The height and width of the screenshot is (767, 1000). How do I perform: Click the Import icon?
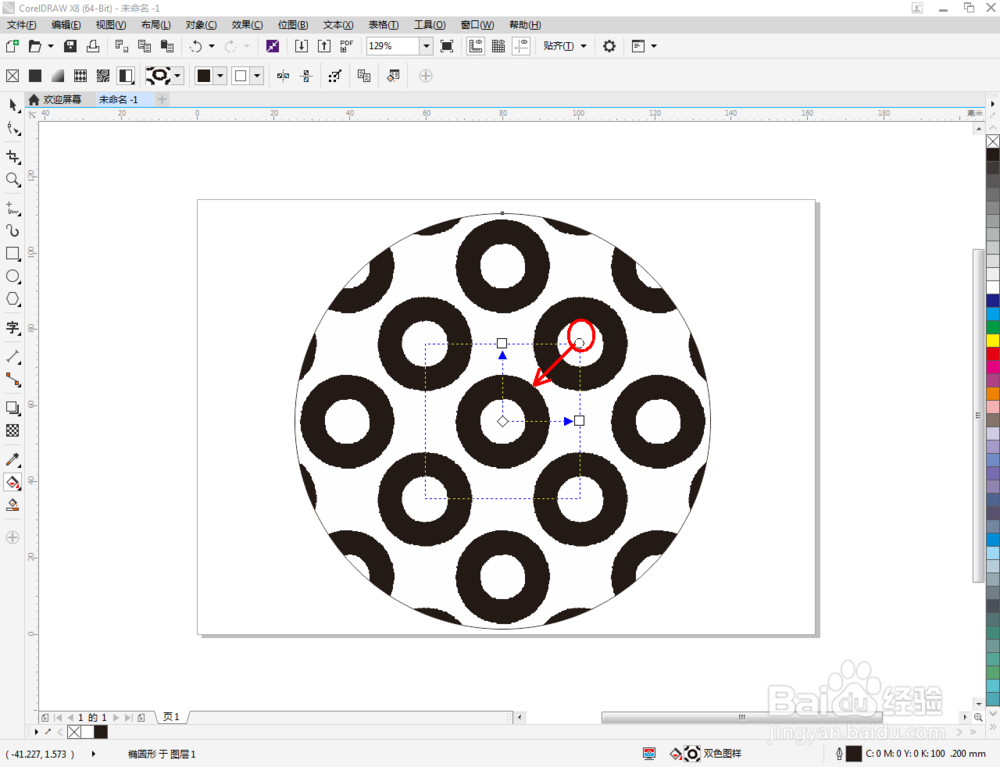point(301,46)
